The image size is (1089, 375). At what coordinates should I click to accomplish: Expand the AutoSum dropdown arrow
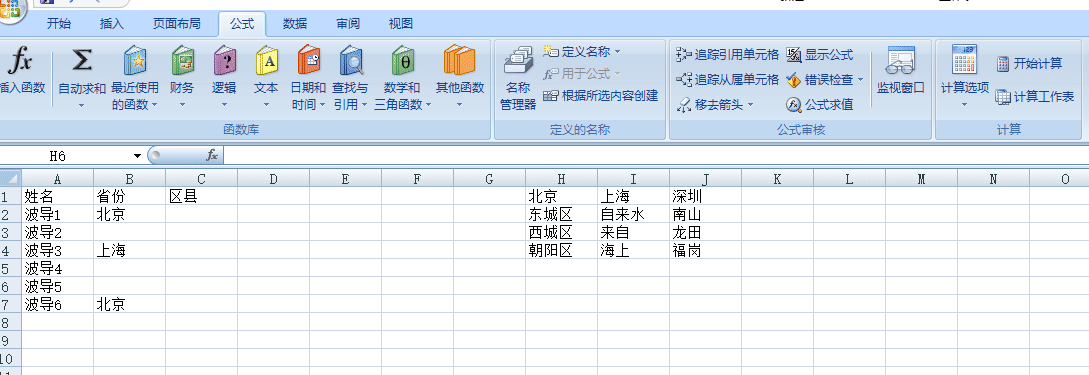81,106
